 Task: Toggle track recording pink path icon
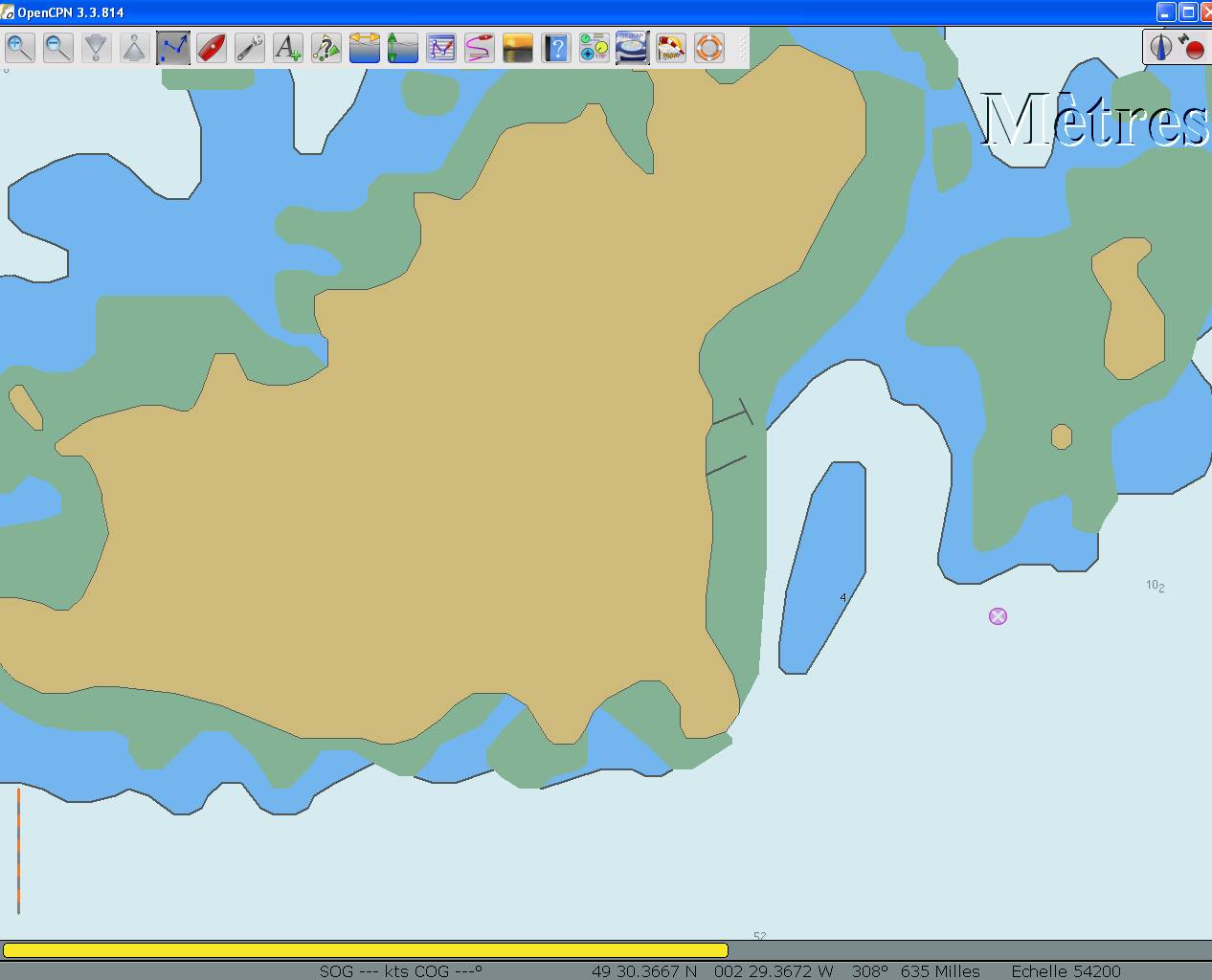click(480, 48)
